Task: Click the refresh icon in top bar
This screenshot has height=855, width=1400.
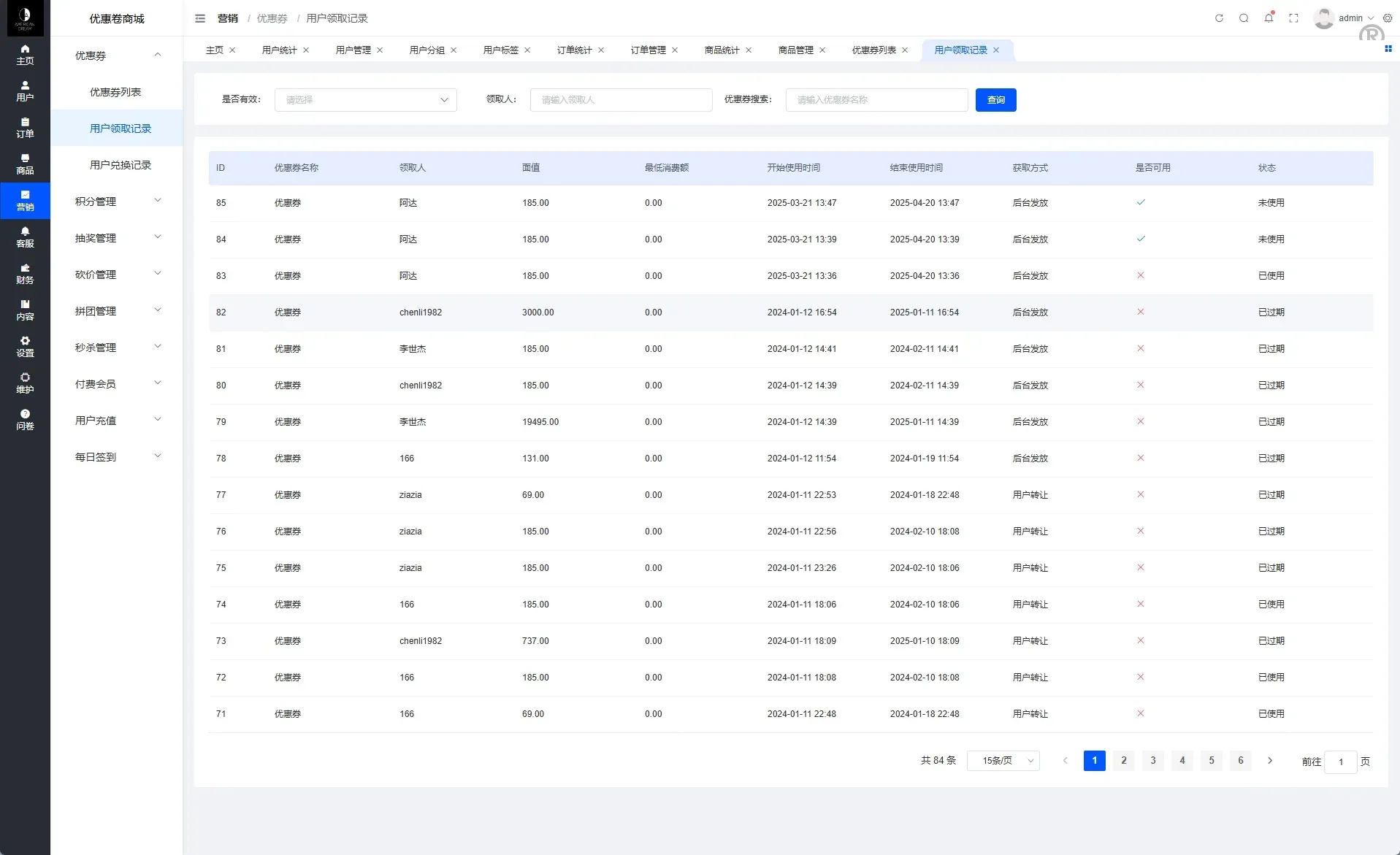Action: point(1219,18)
